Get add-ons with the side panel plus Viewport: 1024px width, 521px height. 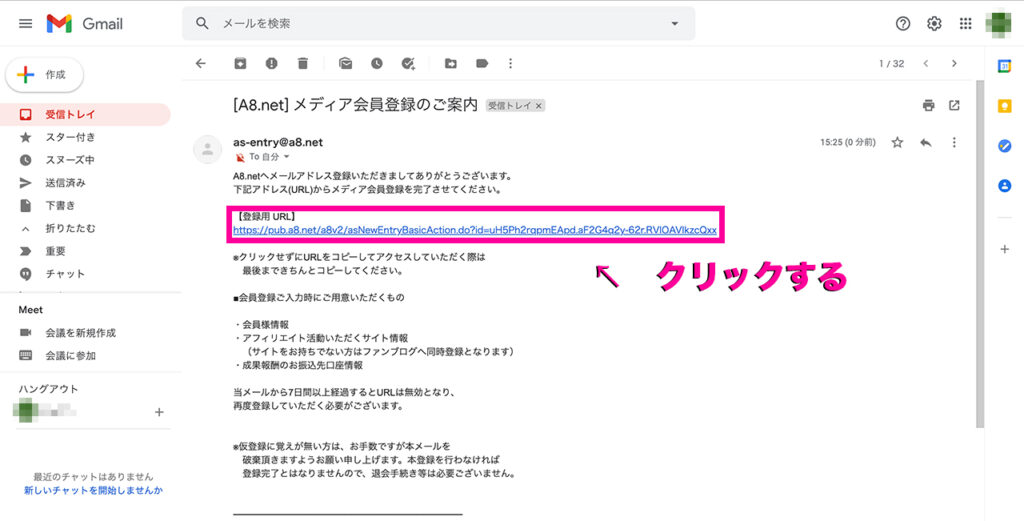tap(1004, 249)
